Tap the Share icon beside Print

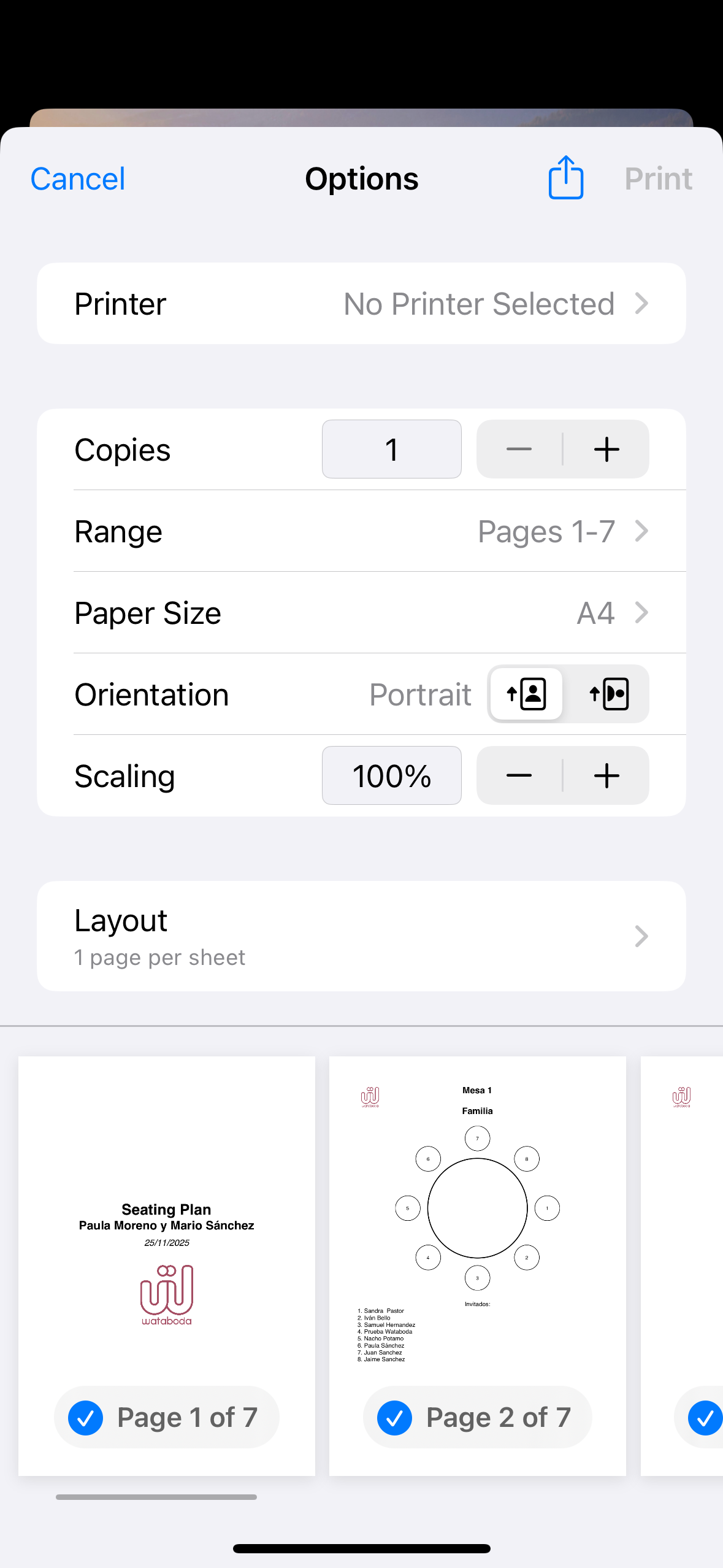click(x=565, y=178)
